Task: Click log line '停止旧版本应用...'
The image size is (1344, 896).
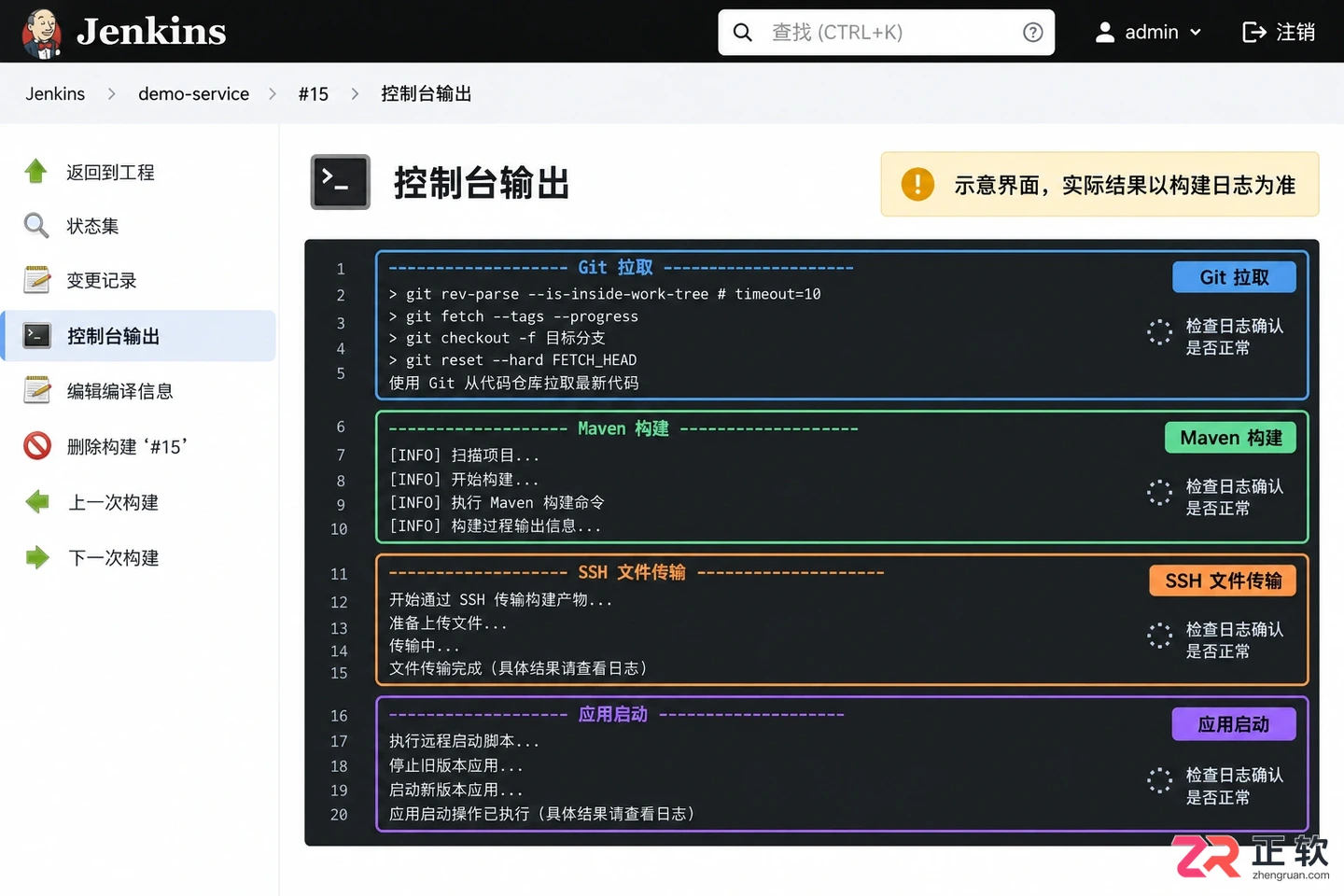Action: pyautogui.click(x=456, y=766)
